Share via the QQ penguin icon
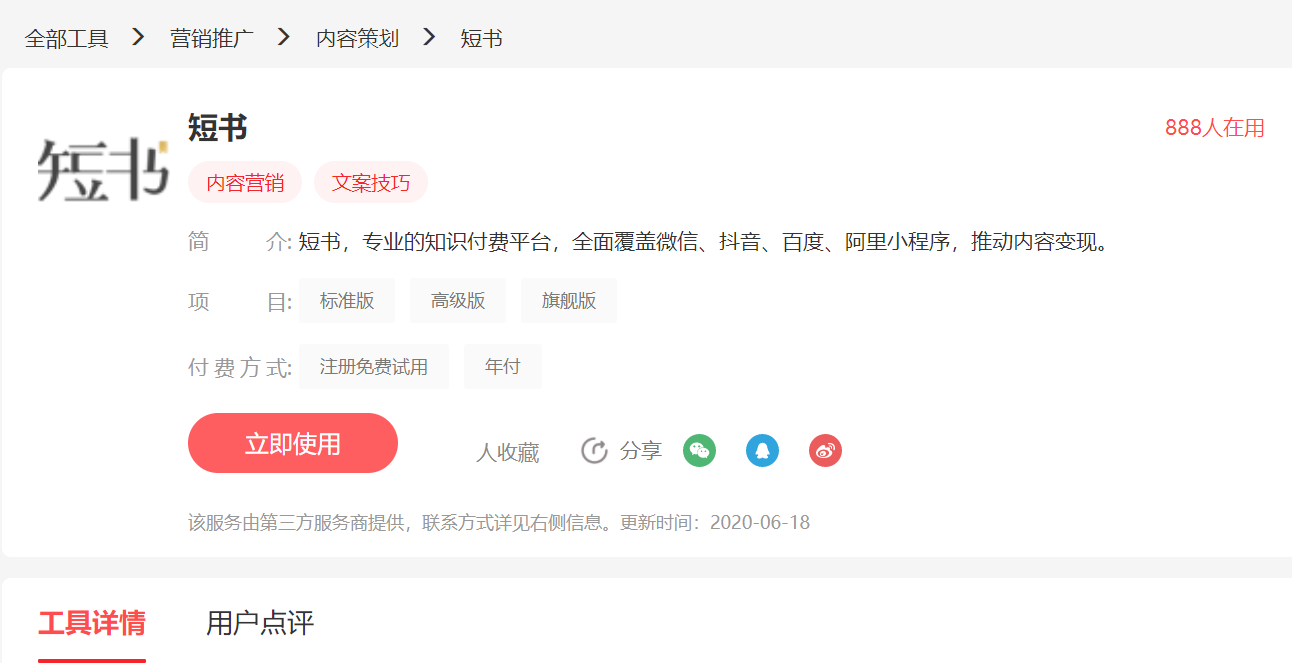This screenshot has height=663, width=1292. [762, 450]
